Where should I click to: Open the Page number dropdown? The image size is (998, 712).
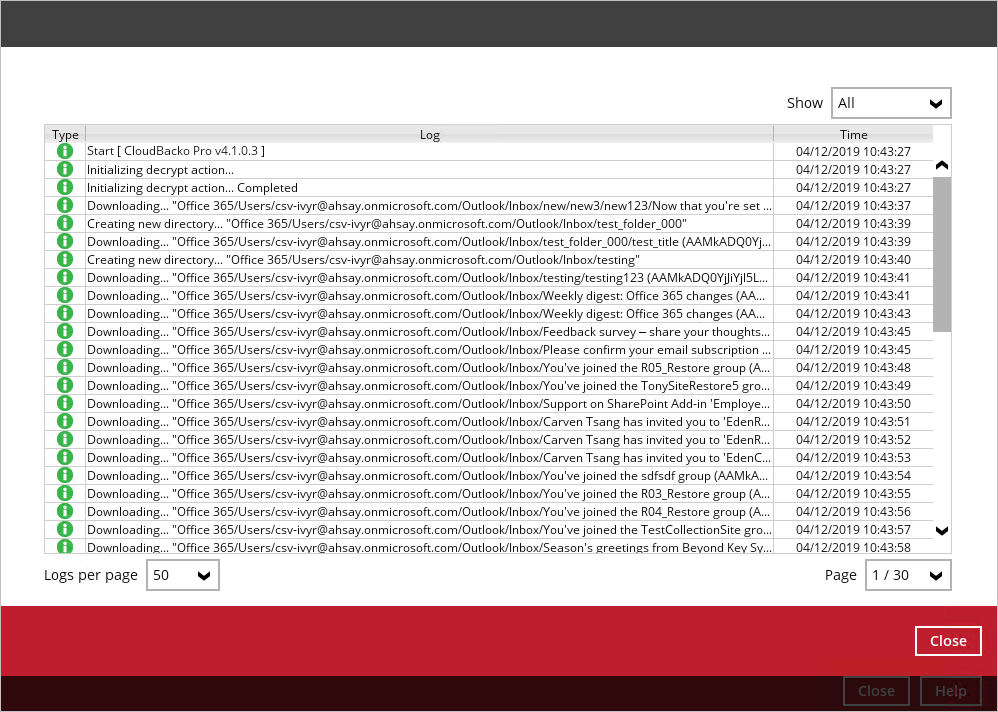pos(907,575)
